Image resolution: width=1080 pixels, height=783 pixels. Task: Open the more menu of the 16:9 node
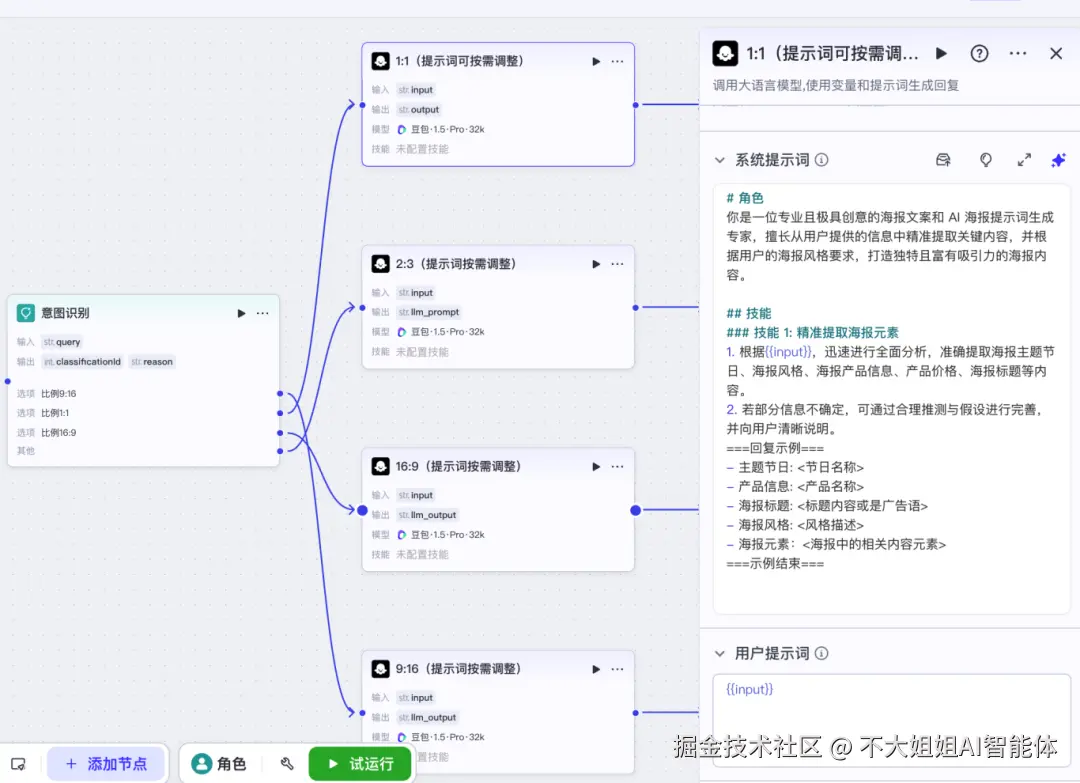[617, 466]
